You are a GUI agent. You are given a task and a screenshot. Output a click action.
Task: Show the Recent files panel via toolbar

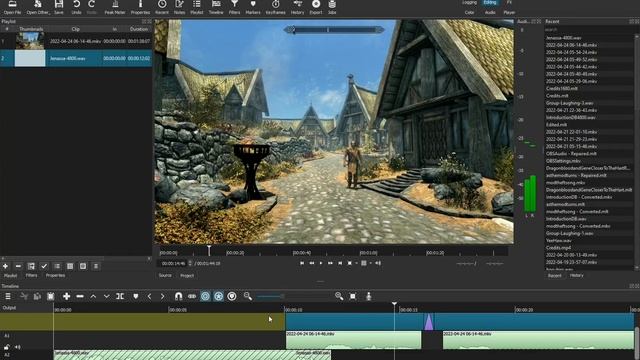[162, 7]
